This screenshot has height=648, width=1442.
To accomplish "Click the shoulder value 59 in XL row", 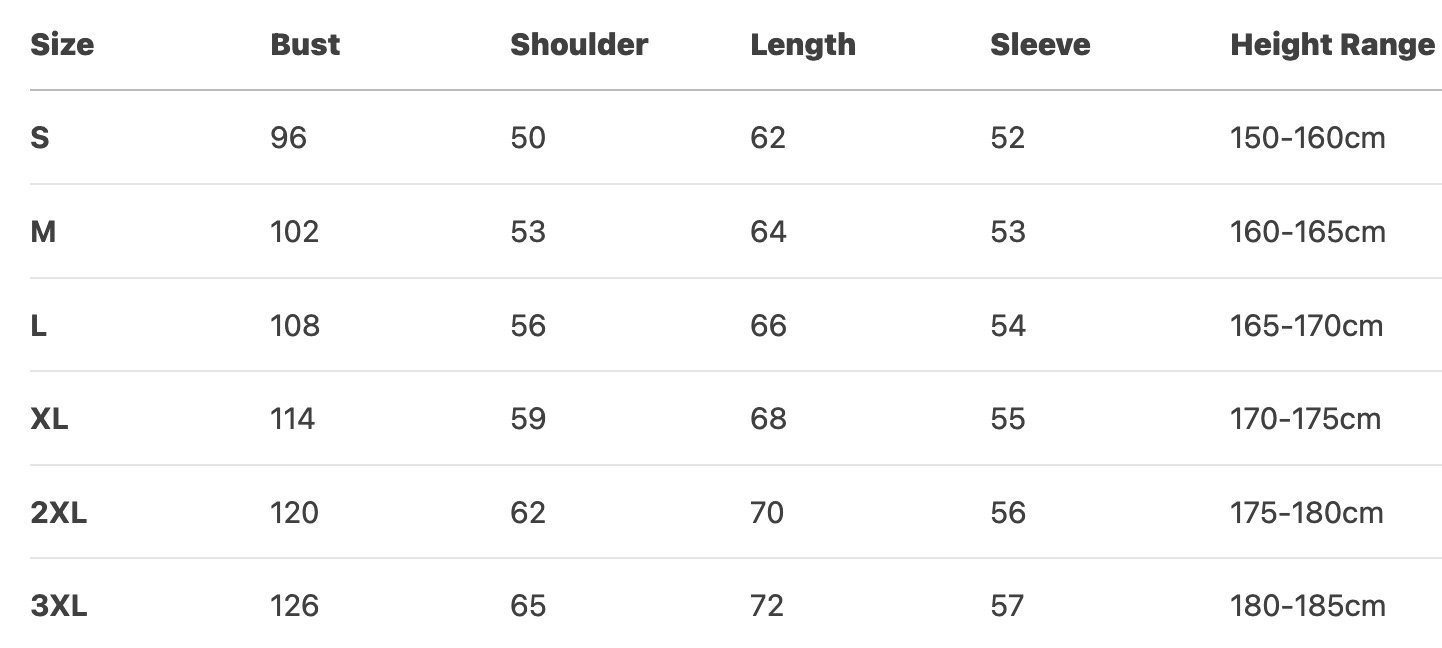I will click(528, 419).
